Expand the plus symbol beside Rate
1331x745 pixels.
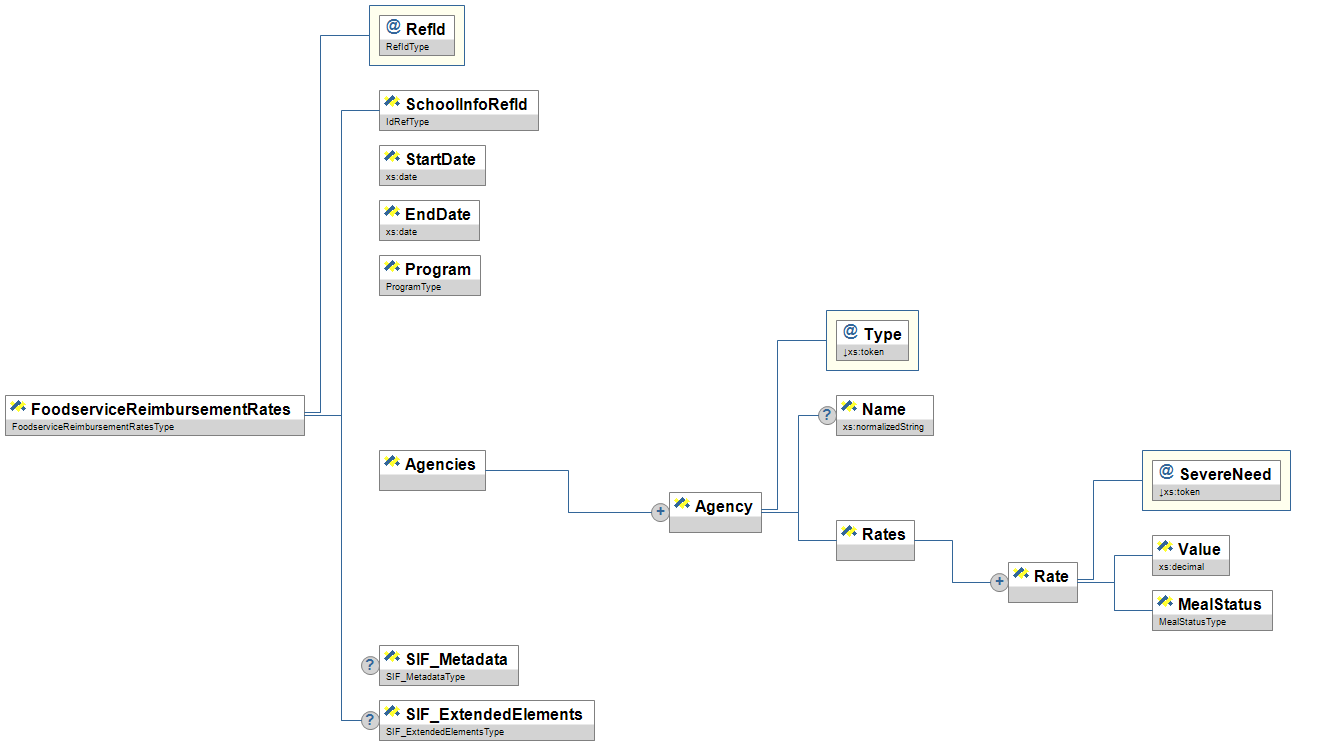[x=998, y=582]
